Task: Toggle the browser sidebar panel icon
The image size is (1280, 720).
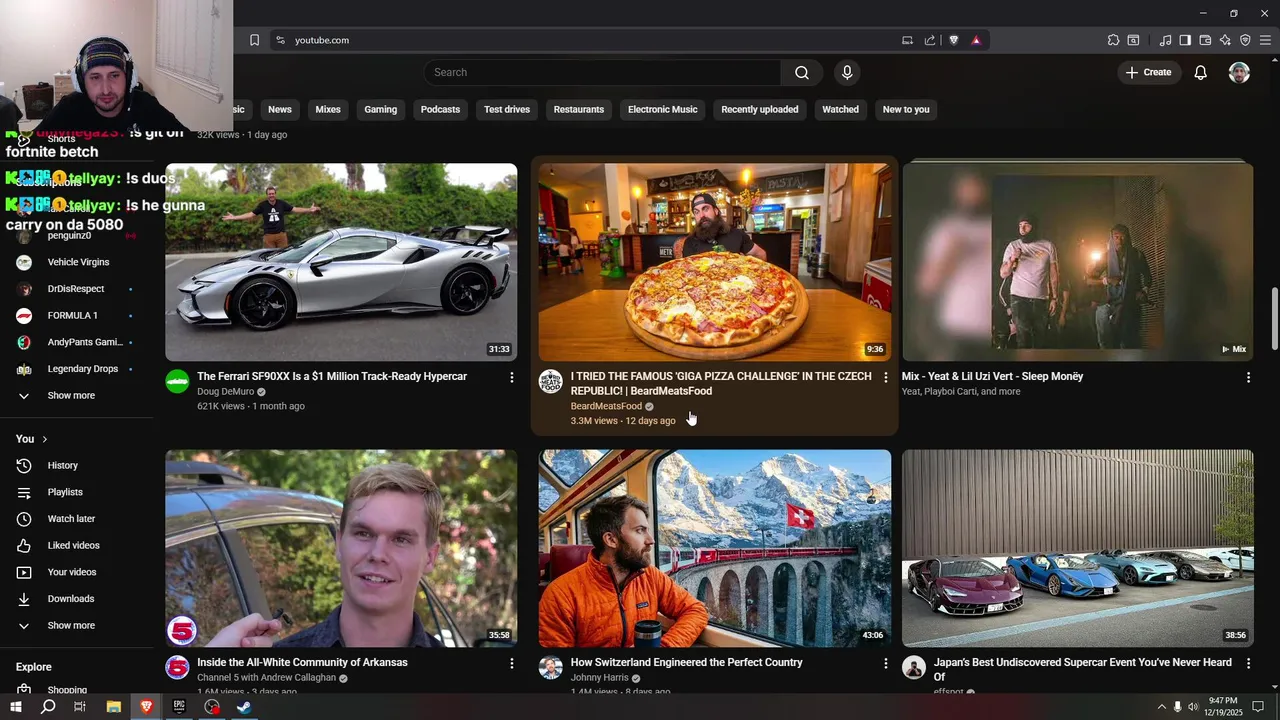Action: pyautogui.click(x=1185, y=40)
